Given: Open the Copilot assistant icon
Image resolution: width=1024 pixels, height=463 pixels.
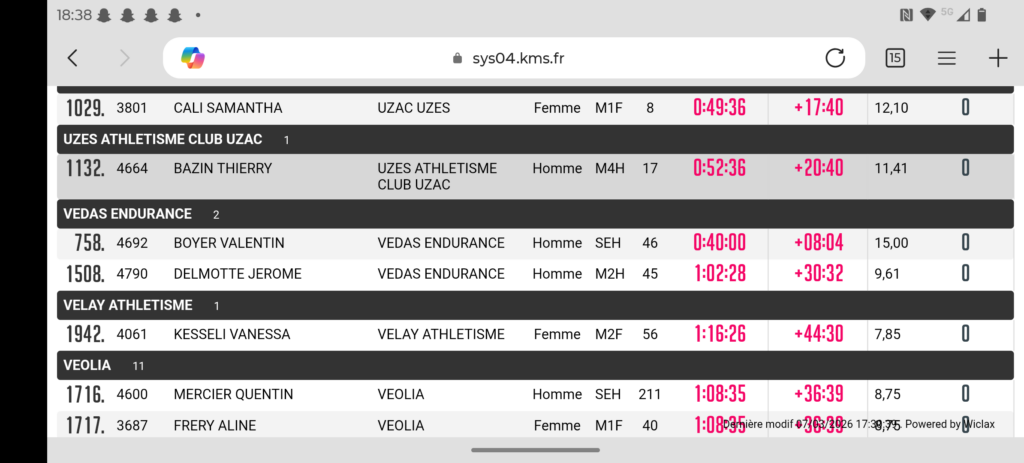Looking at the screenshot, I should (193, 58).
